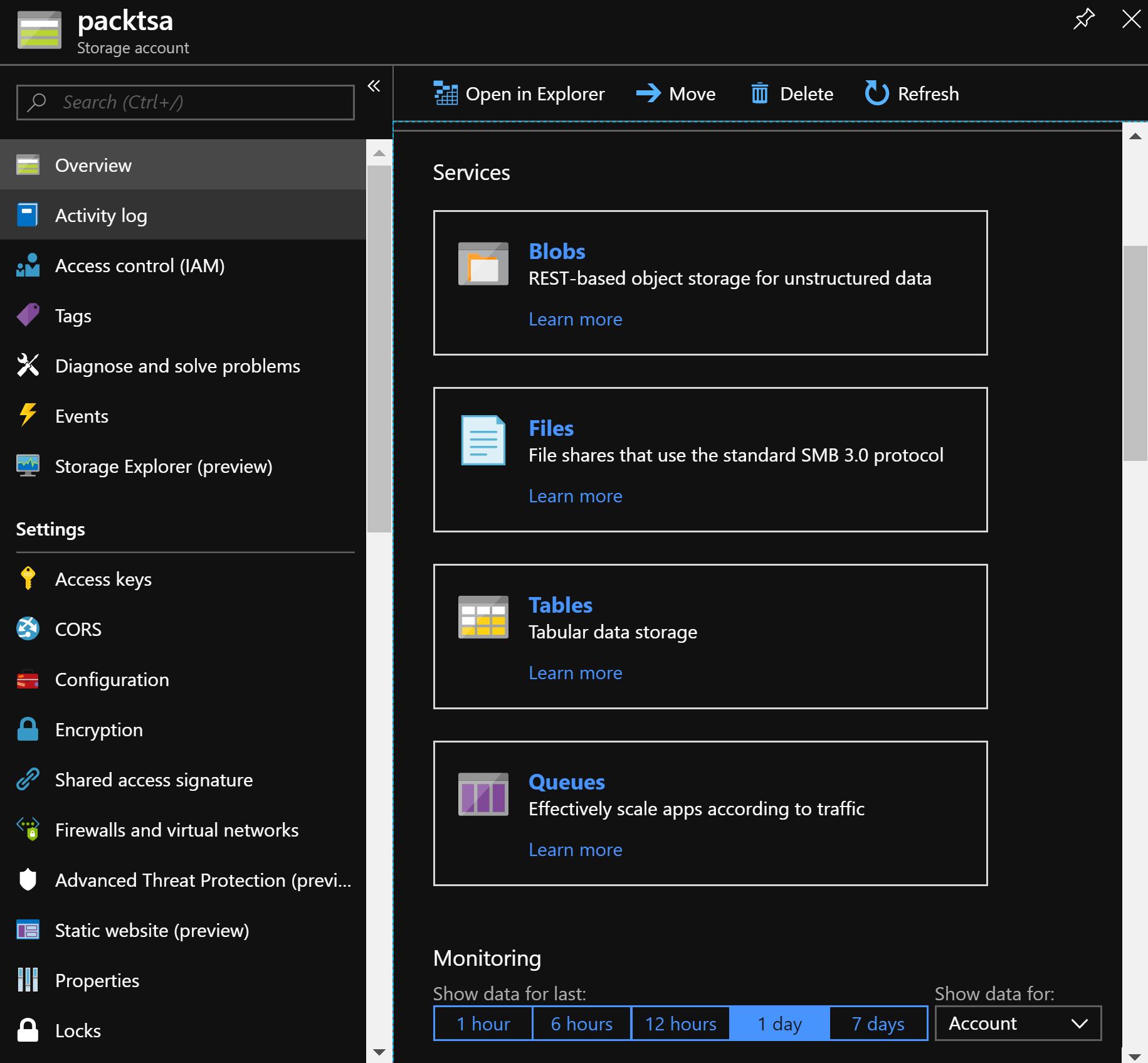Click the Shared access signature link icon
The width and height of the screenshot is (1148, 1063).
click(x=28, y=780)
